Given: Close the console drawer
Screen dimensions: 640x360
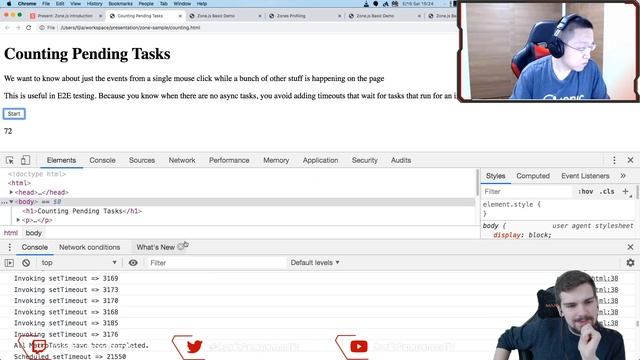Looking at the screenshot, I should pyautogui.click(x=630, y=247).
